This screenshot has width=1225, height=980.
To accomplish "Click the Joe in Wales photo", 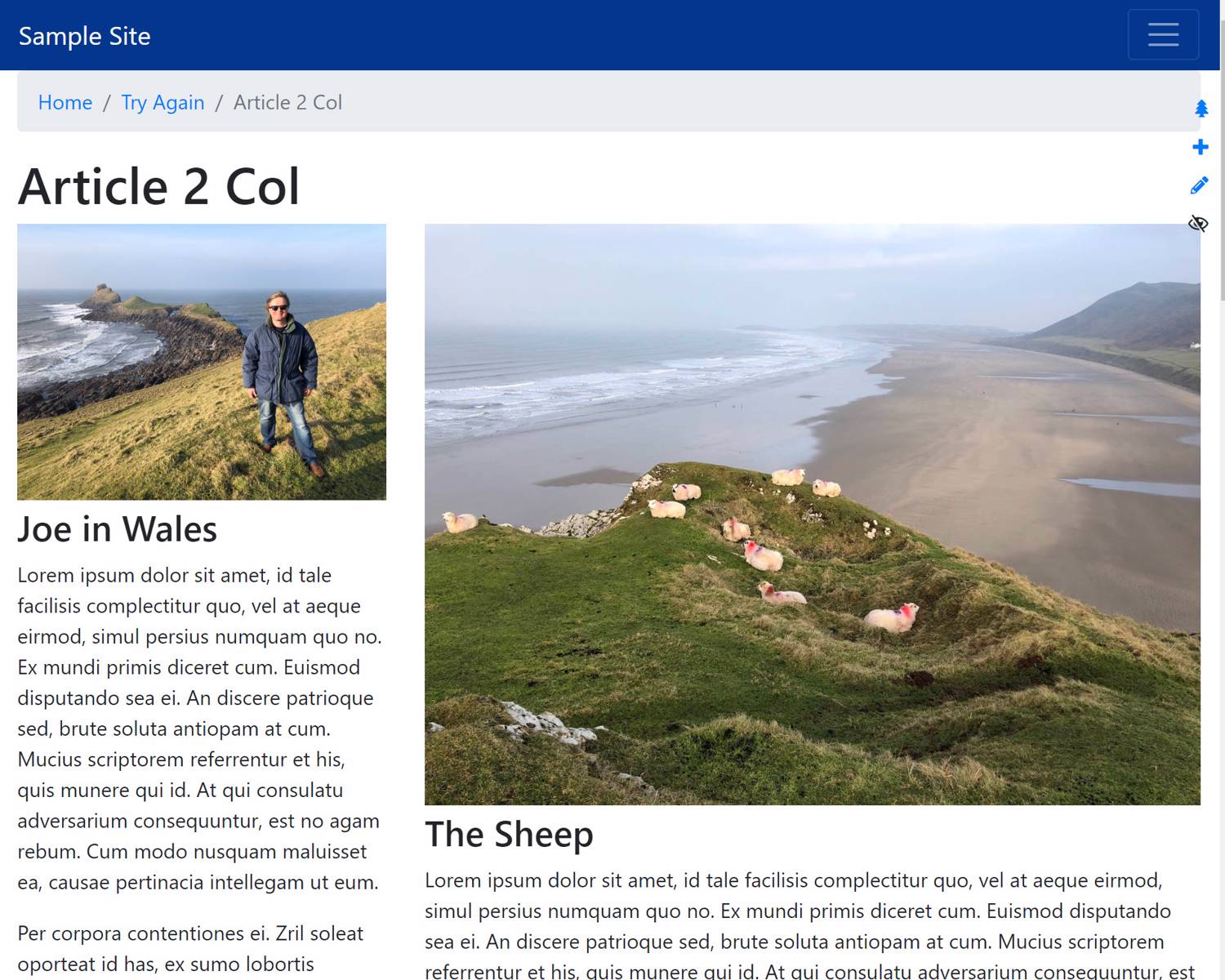I will (202, 362).
